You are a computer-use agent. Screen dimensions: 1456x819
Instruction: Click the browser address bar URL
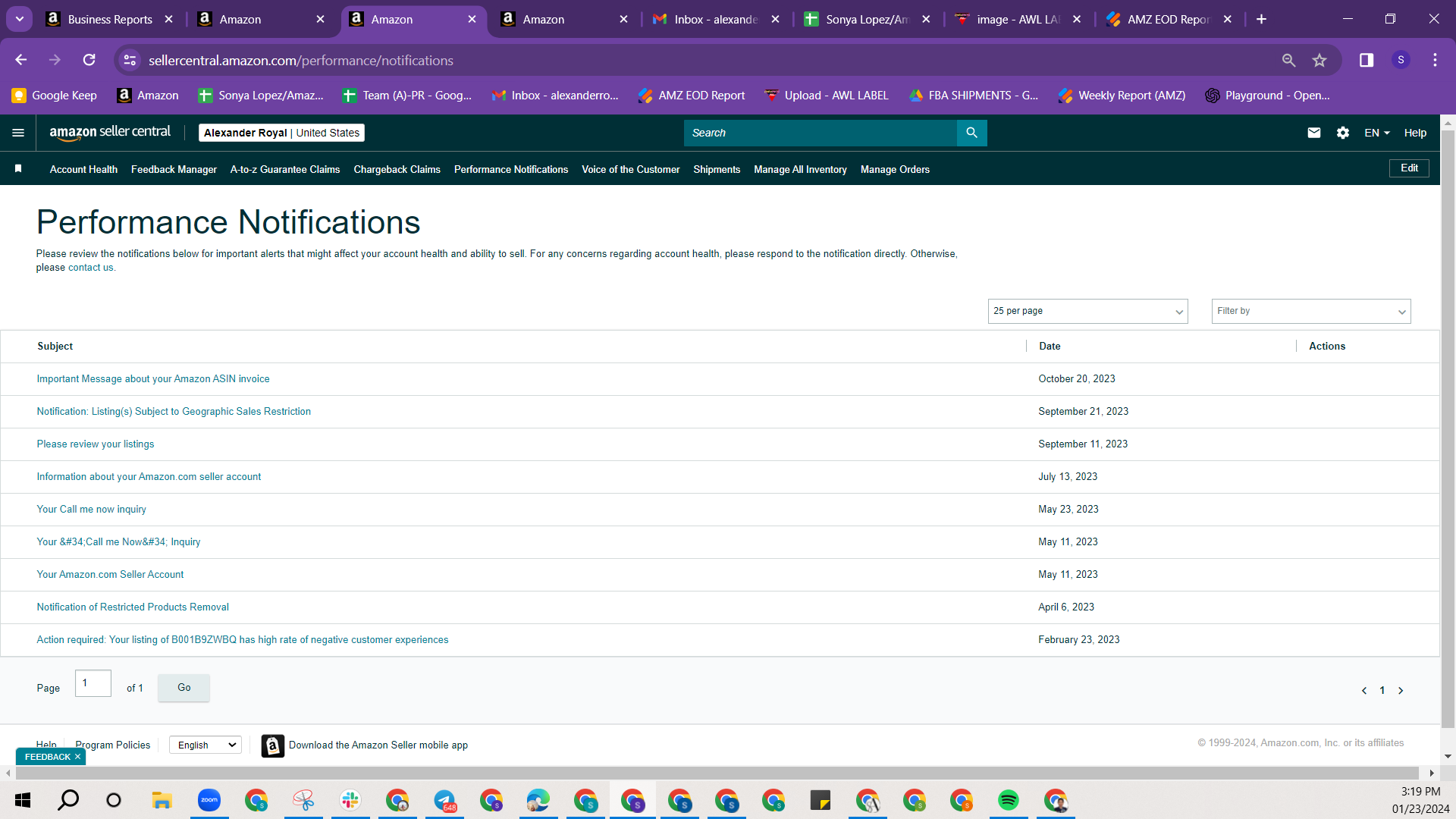tap(301, 60)
